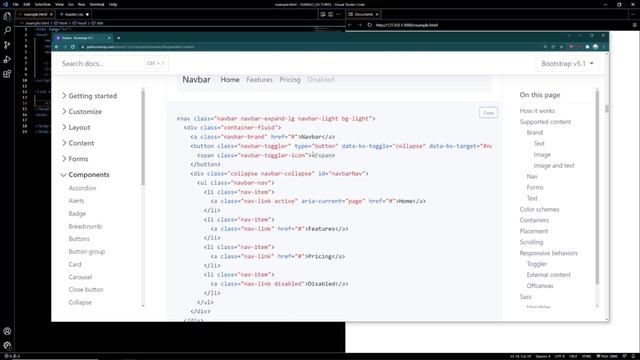This screenshot has width=640, height=360.
Task: Open the Manage gear icon in VS Code
Action: click(7, 345)
